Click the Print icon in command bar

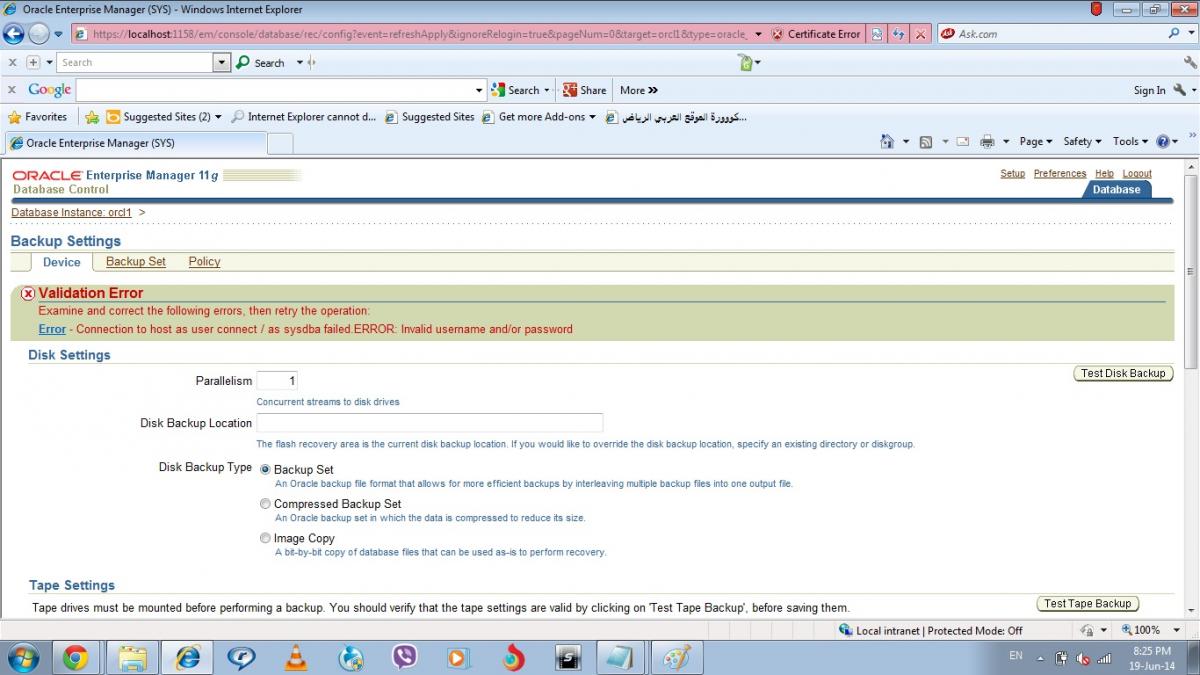tap(987, 142)
